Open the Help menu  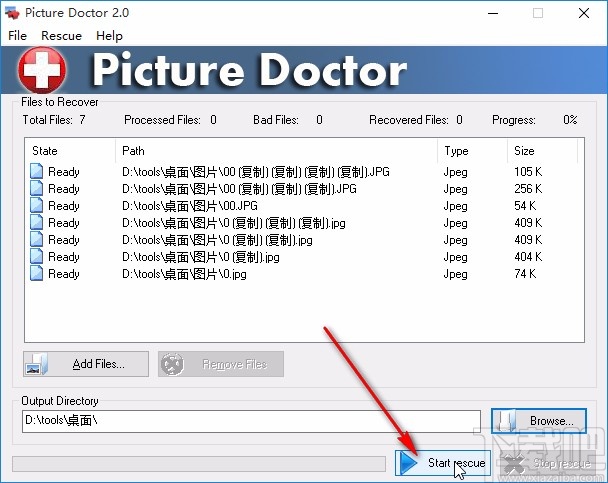(x=109, y=36)
